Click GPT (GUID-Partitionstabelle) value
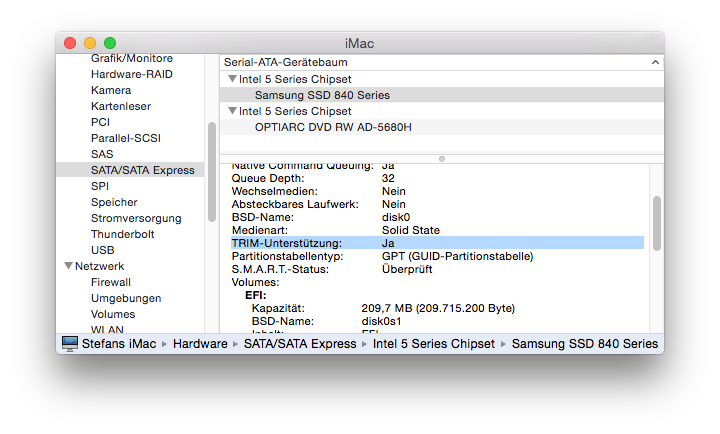Image resolution: width=720 pixels, height=434 pixels. coord(457,256)
